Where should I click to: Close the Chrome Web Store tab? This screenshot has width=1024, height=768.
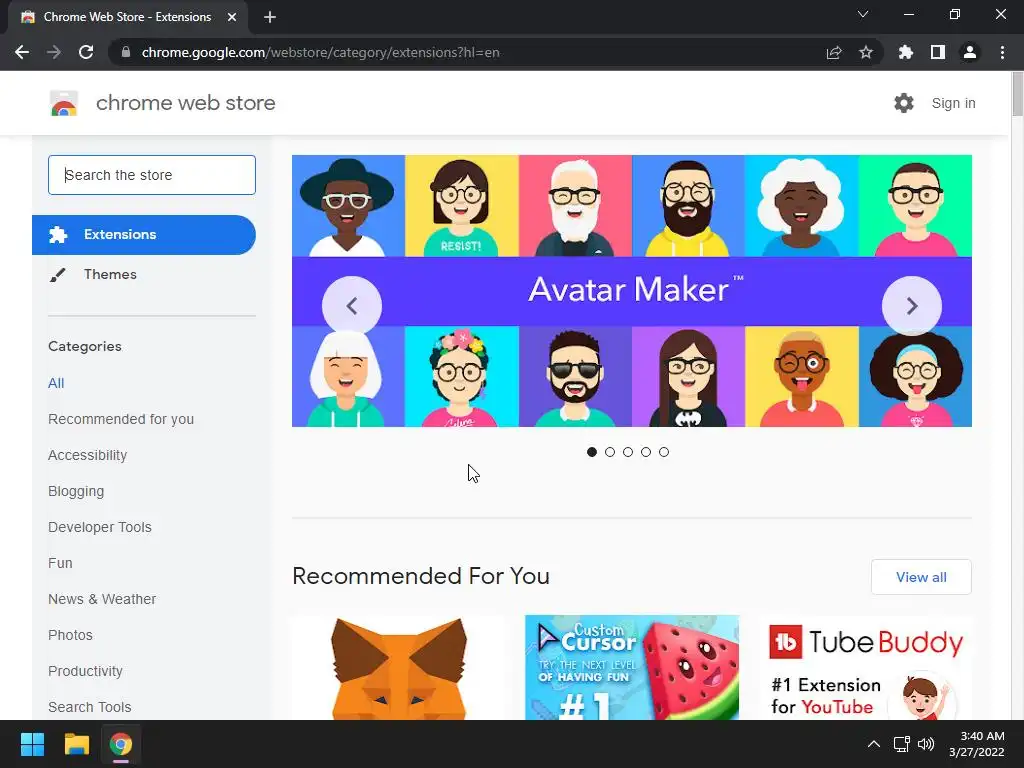coord(232,17)
